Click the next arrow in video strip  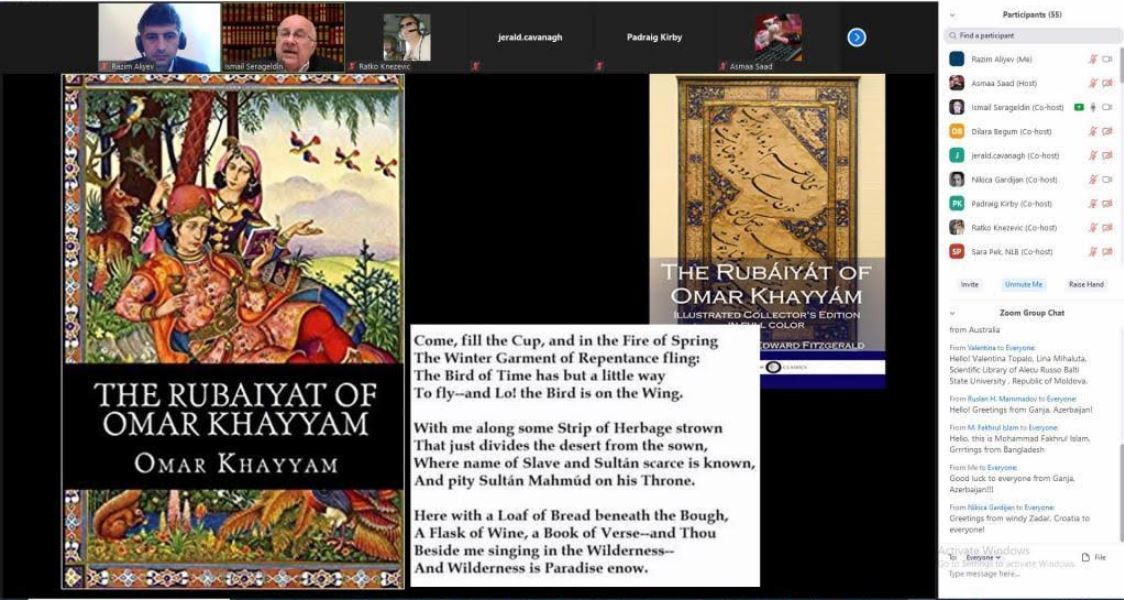856,37
